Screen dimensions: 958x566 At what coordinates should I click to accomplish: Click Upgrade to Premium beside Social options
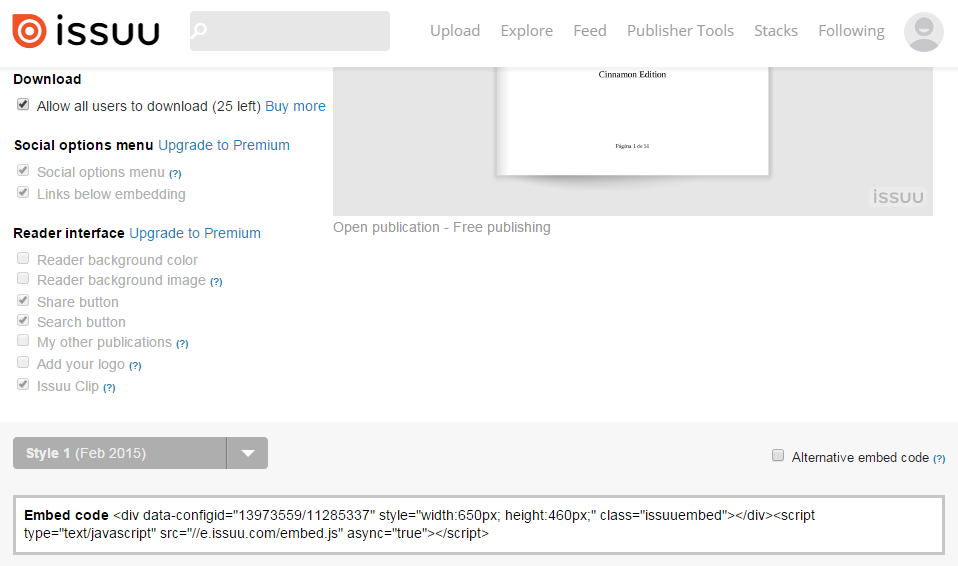pyautogui.click(x=224, y=145)
